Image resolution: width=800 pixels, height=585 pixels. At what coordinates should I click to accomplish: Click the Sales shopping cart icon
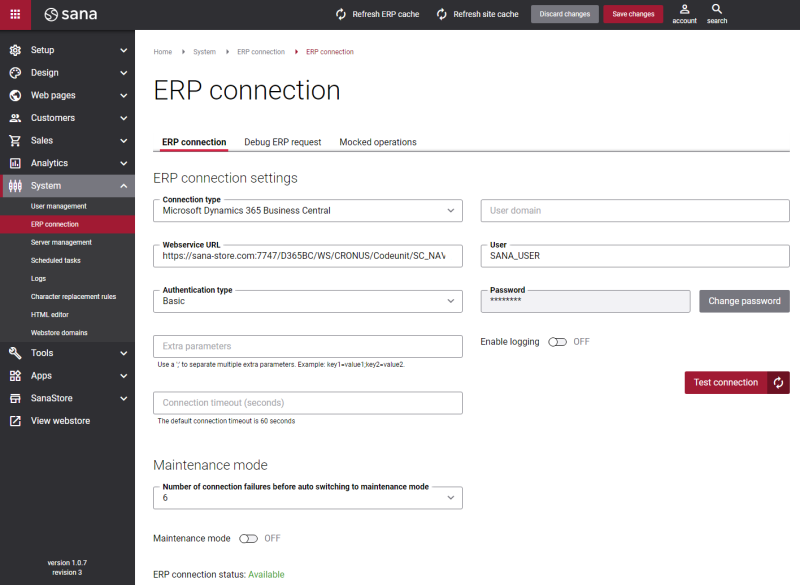pyautogui.click(x=15, y=141)
